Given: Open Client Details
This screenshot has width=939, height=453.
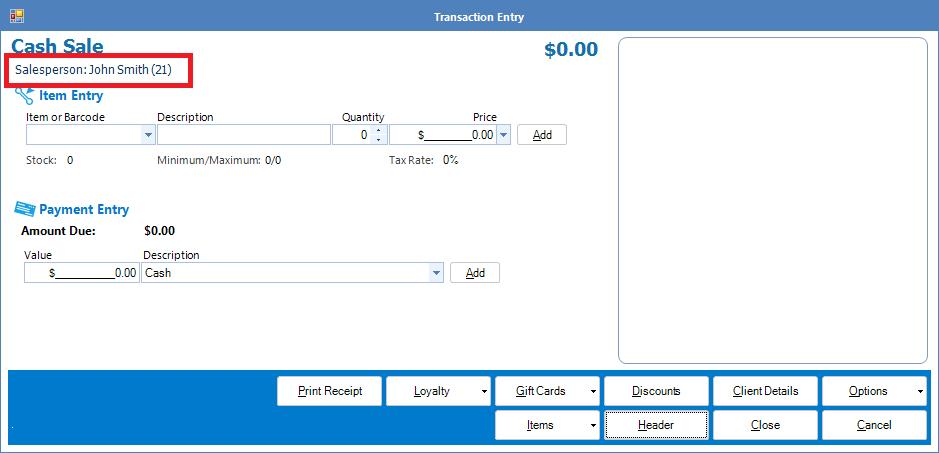Looking at the screenshot, I should pyautogui.click(x=765, y=391).
